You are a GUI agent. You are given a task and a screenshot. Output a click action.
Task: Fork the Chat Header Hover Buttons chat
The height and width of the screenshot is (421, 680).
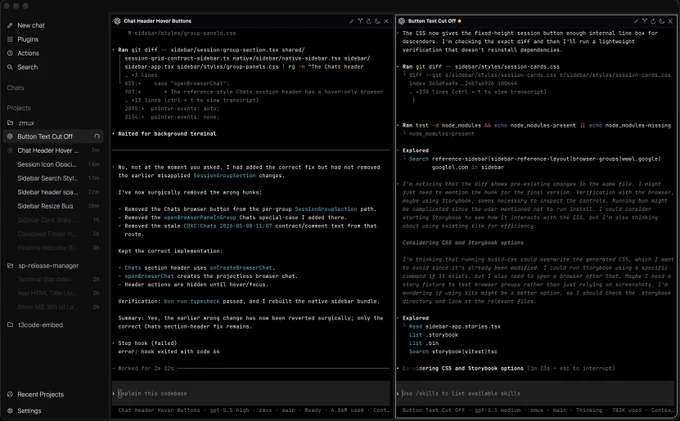(x=360, y=21)
